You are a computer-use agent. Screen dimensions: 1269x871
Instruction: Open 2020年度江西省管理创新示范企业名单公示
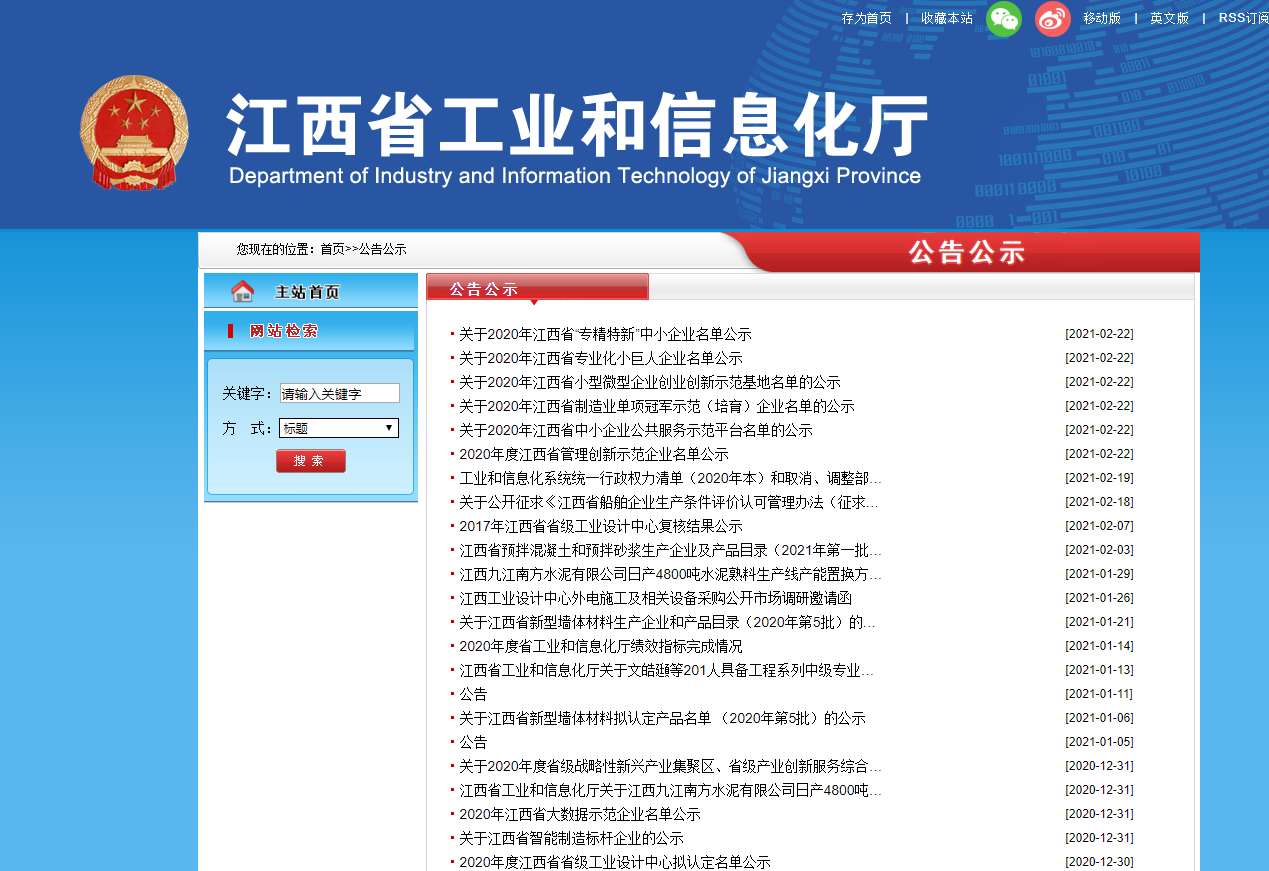(594, 454)
